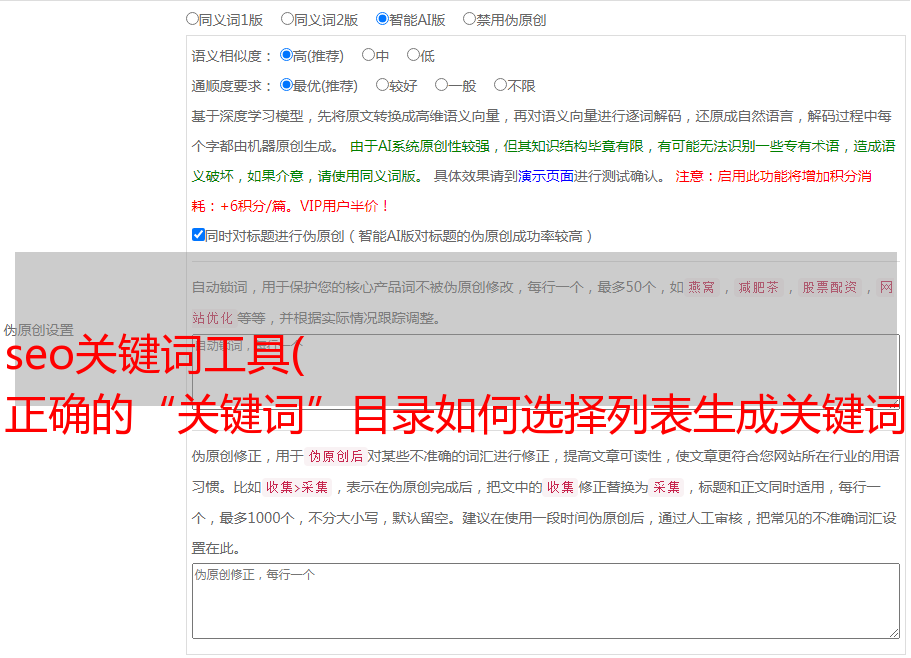Click the 减肥茶 example keyword
The image size is (911, 658).
759,287
